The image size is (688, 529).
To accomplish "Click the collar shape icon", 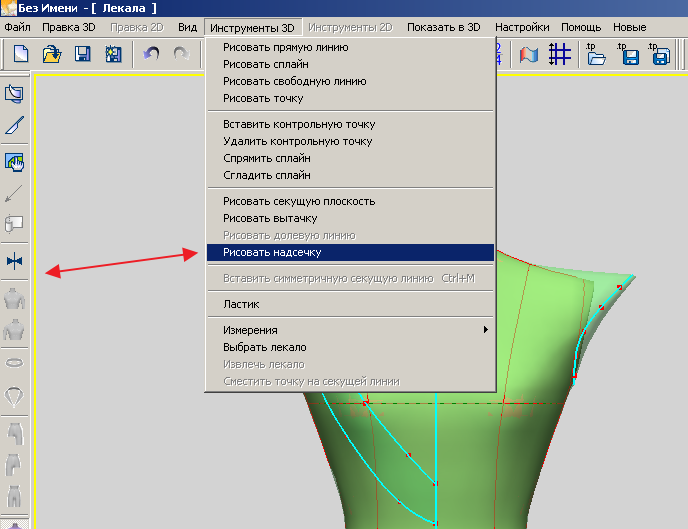I will (x=14, y=397).
